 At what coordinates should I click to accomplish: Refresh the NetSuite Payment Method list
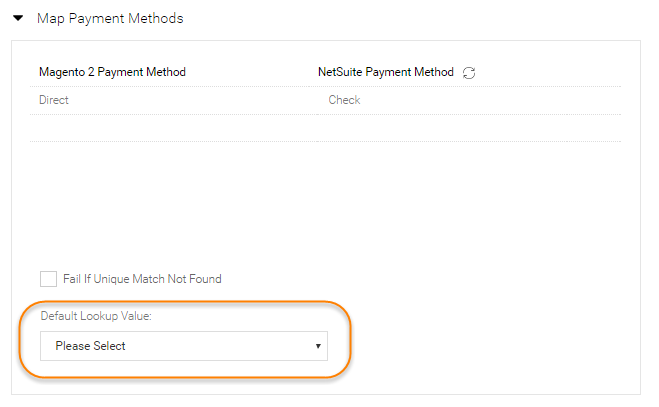(469, 73)
